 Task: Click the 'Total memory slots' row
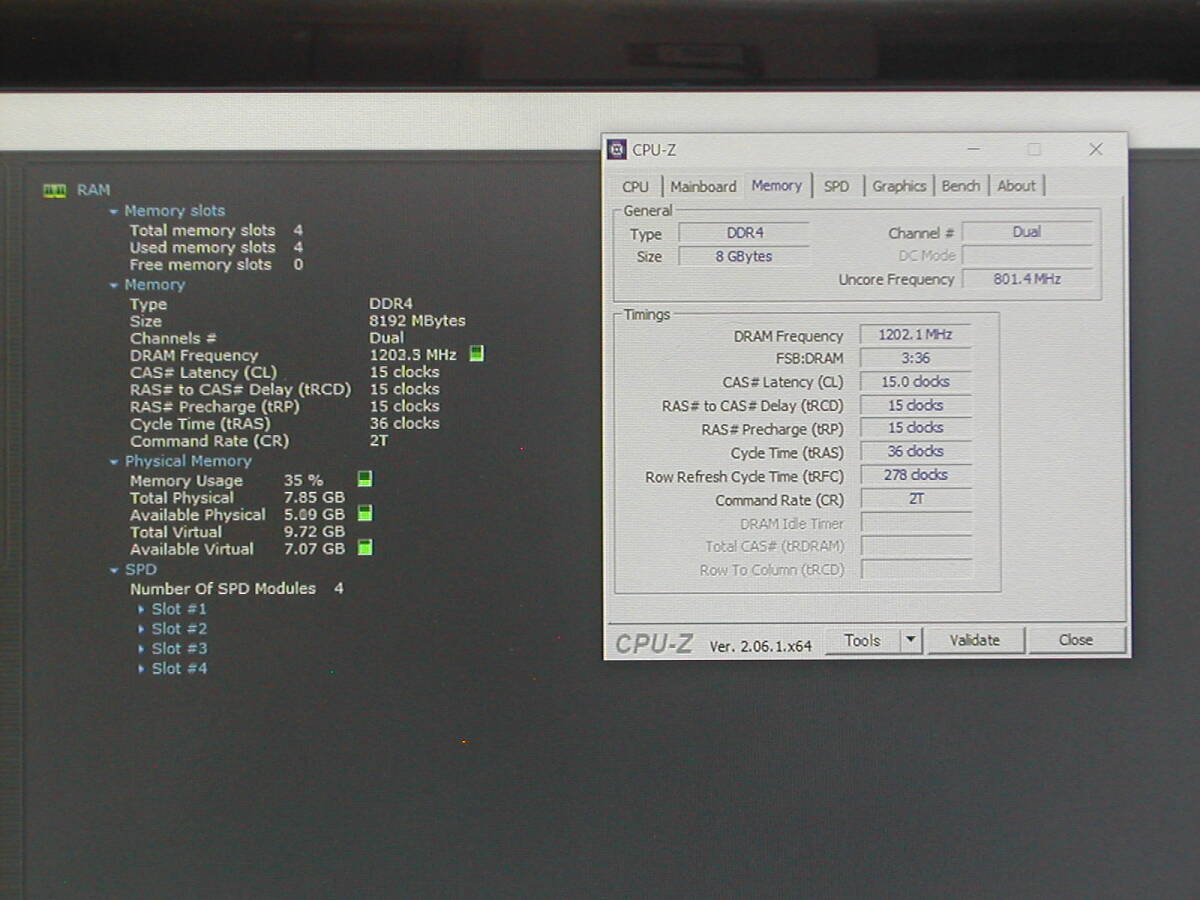(216, 231)
